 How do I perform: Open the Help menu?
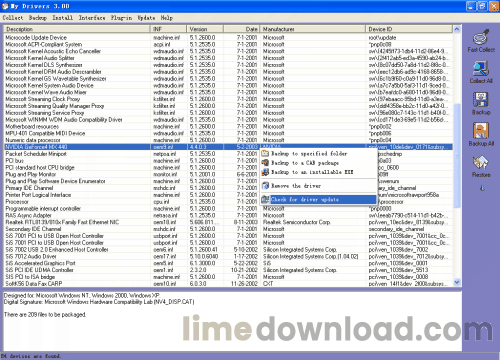(x=167, y=18)
